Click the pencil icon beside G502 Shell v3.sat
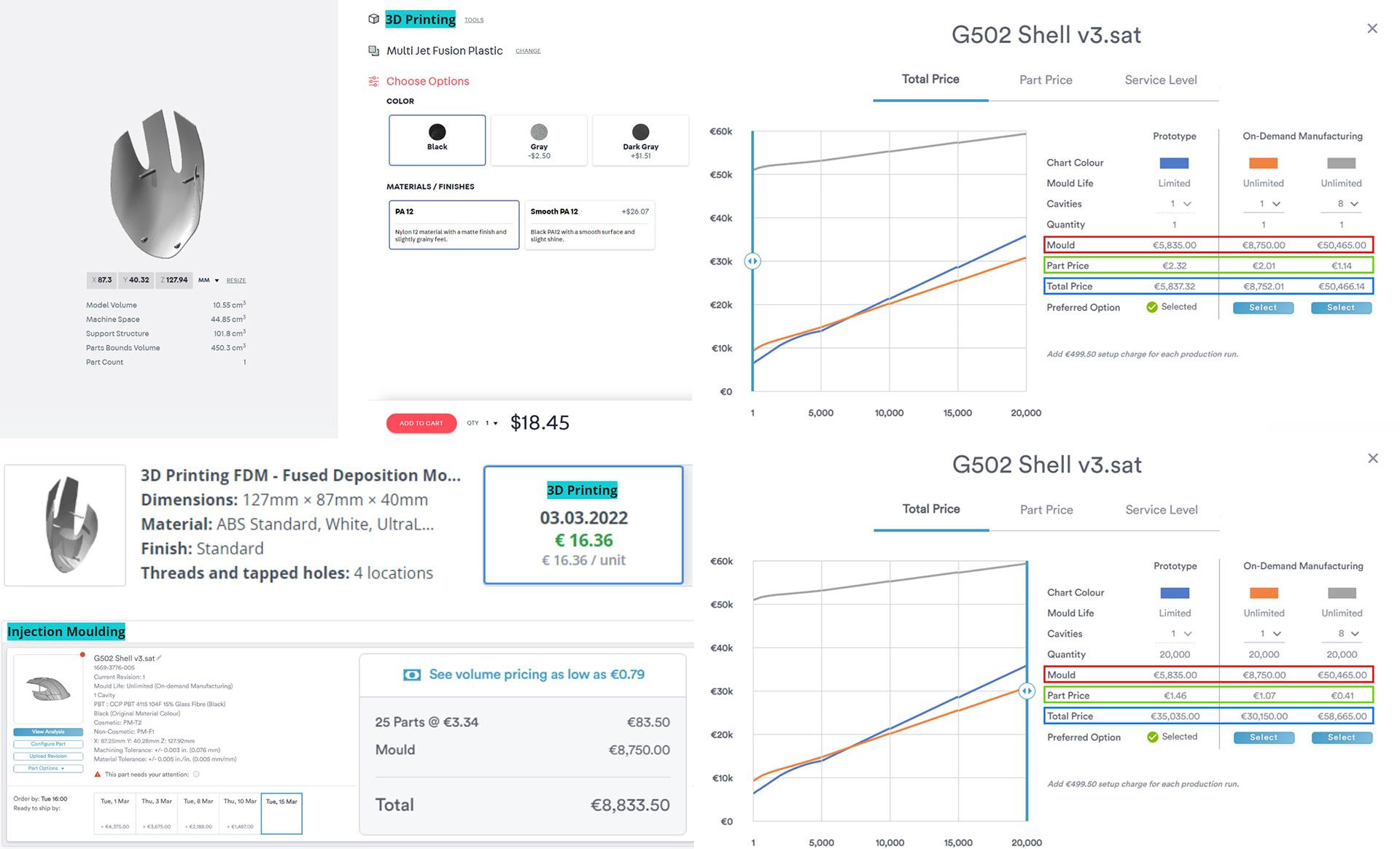1400x849 pixels. point(159,658)
